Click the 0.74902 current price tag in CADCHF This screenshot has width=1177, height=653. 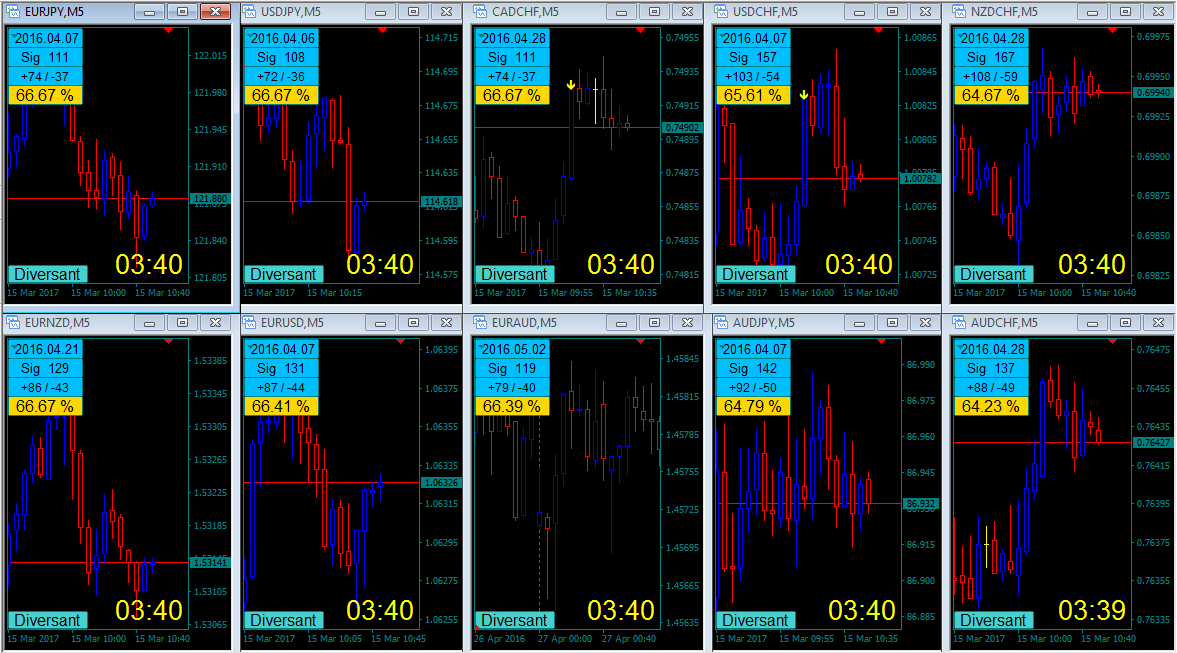(682, 128)
